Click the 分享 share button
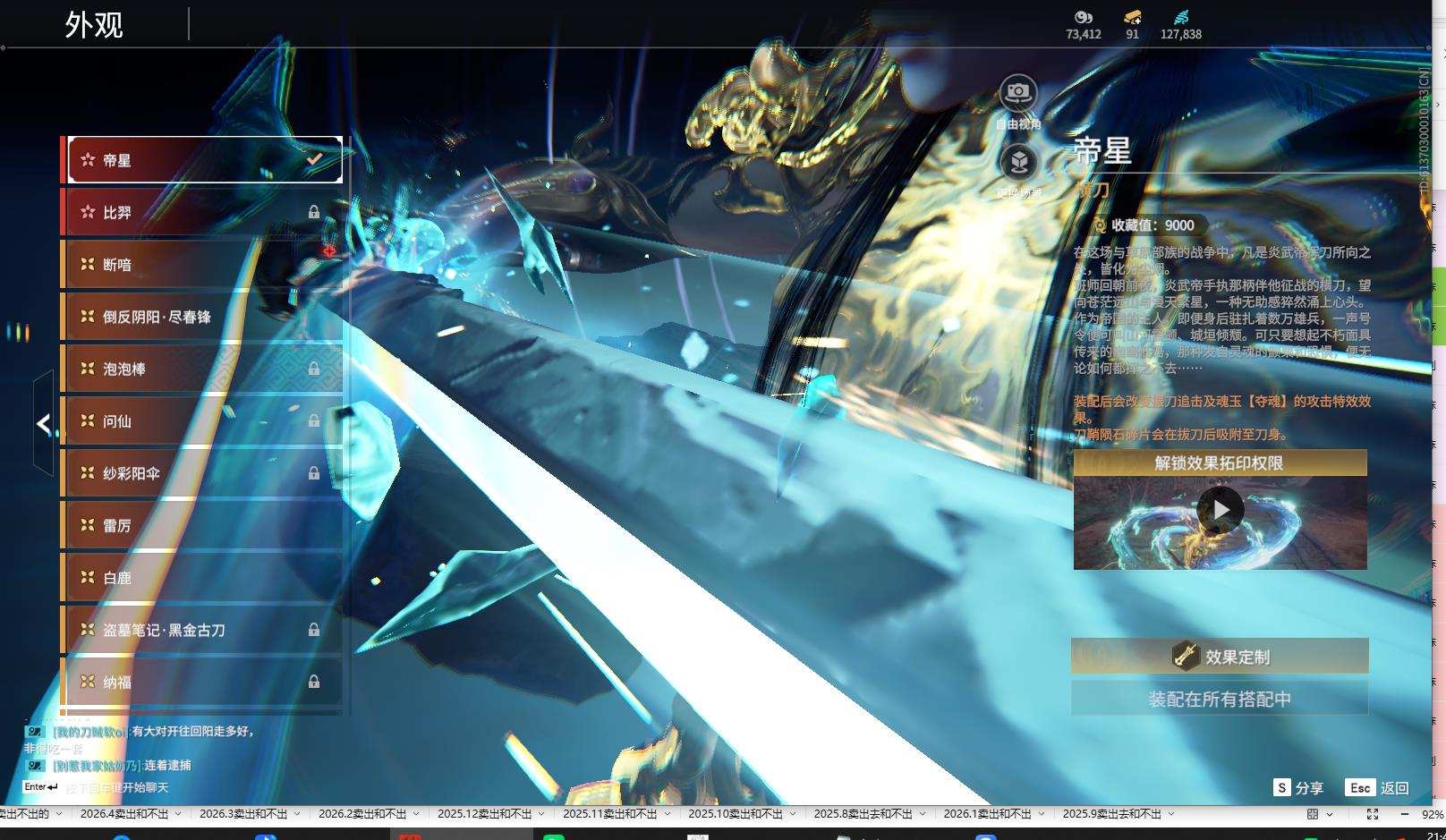 [1298, 787]
